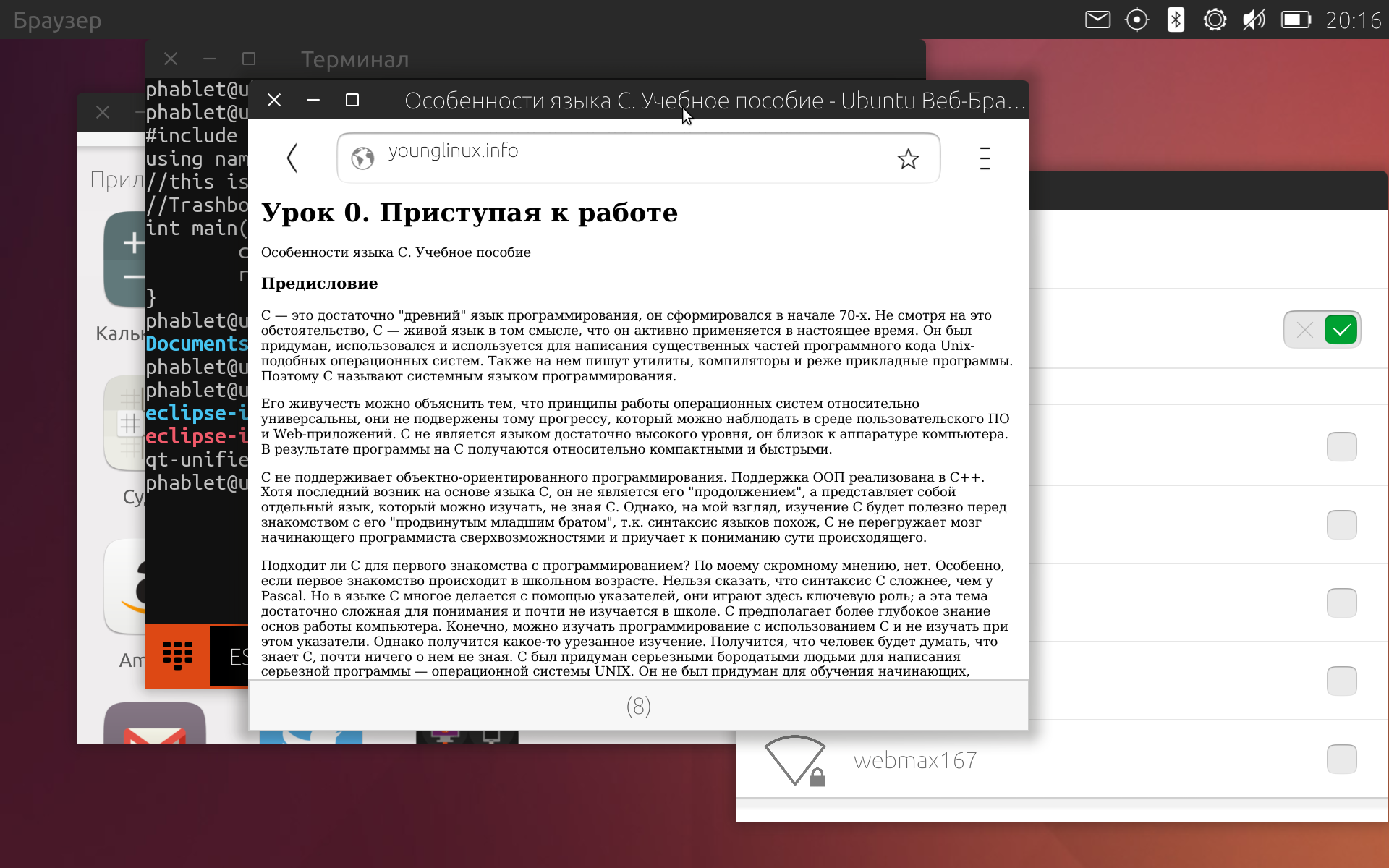Switch to the Терминал window title
The width and height of the screenshot is (1389, 868).
(354, 59)
